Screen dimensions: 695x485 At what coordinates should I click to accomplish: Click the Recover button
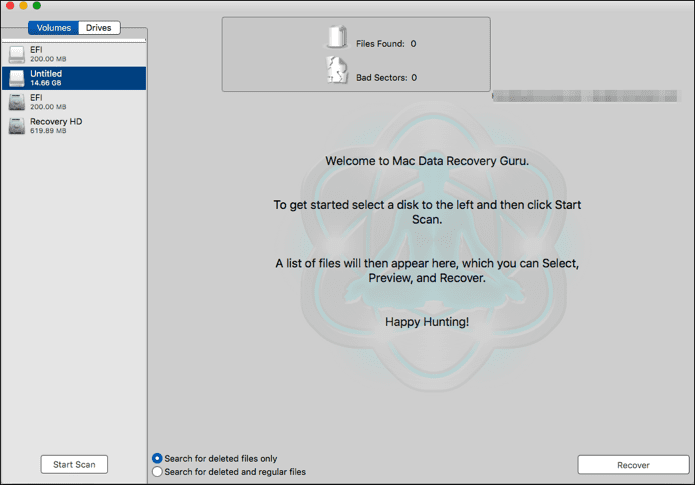tap(633, 465)
